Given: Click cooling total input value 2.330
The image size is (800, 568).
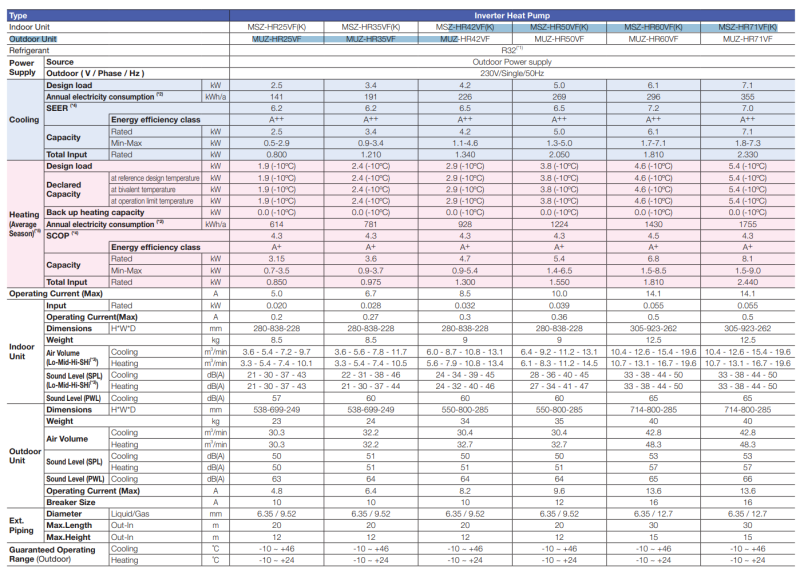Looking at the screenshot, I should point(747,155).
